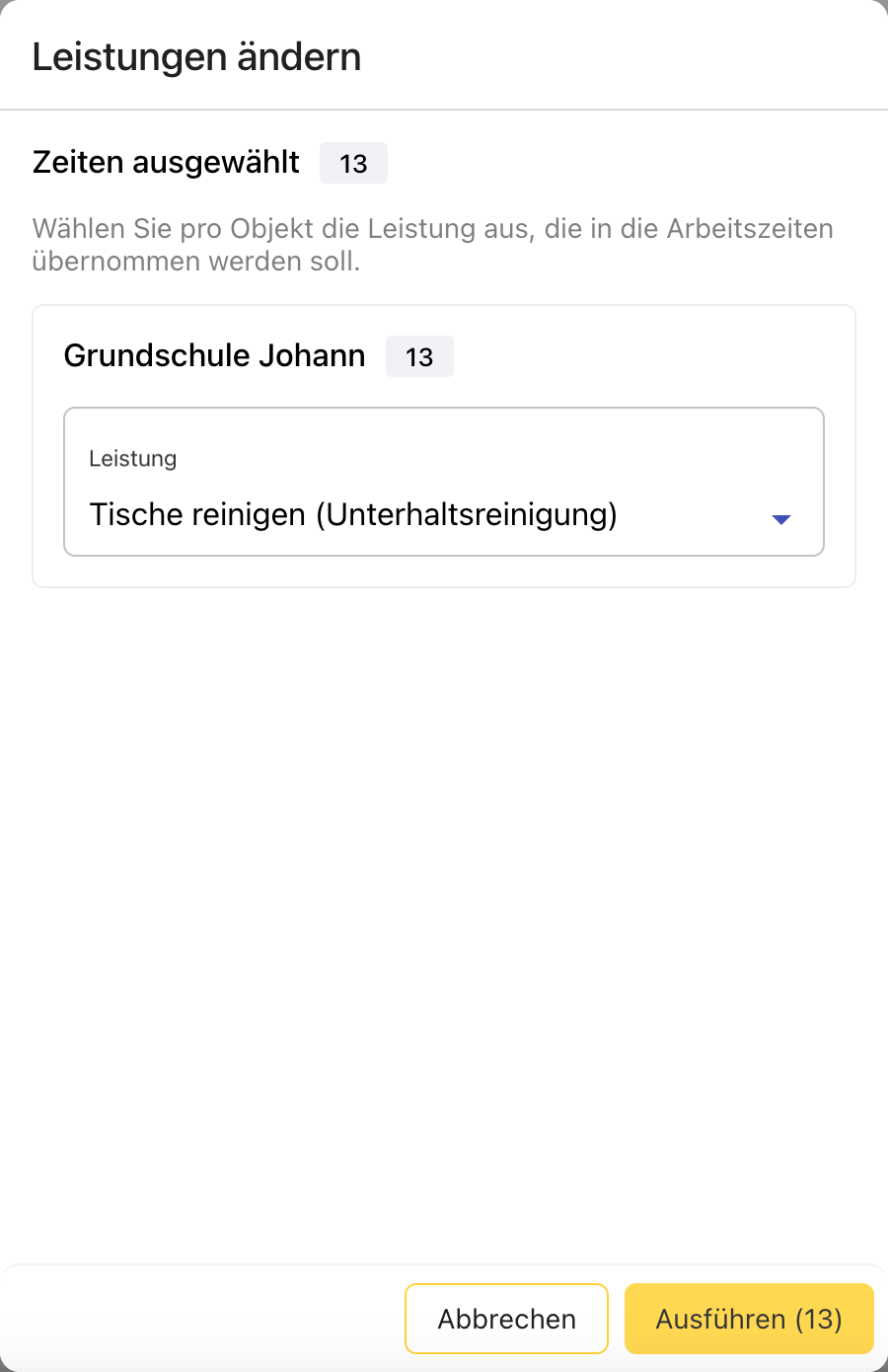
Task: Click the 13 badge next to Grundschule Johann
Action: click(x=419, y=357)
